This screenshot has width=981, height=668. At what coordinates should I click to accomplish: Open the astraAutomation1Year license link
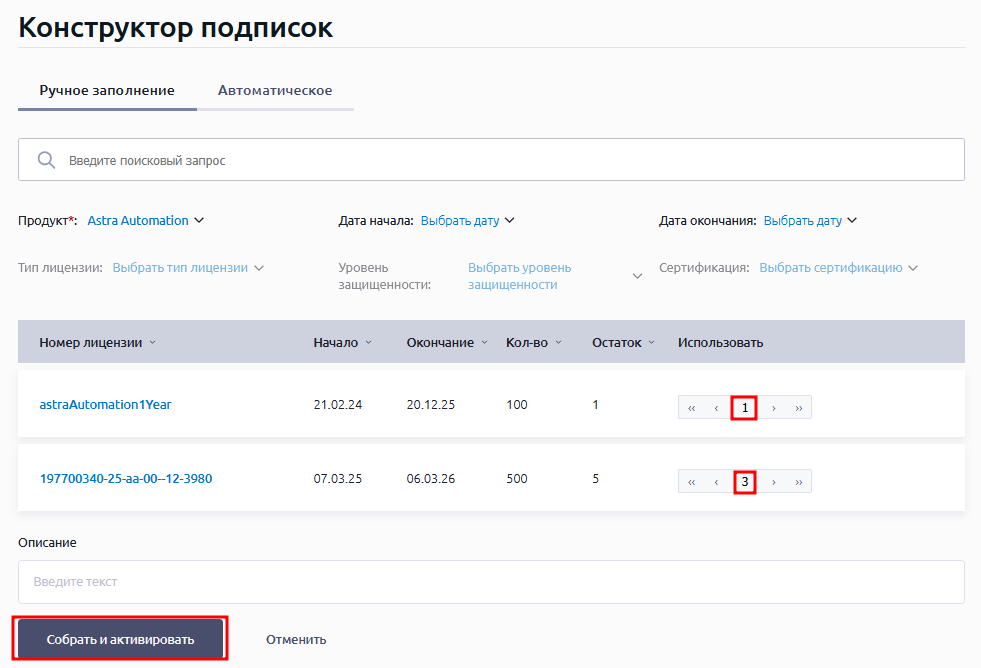[x=106, y=405]
